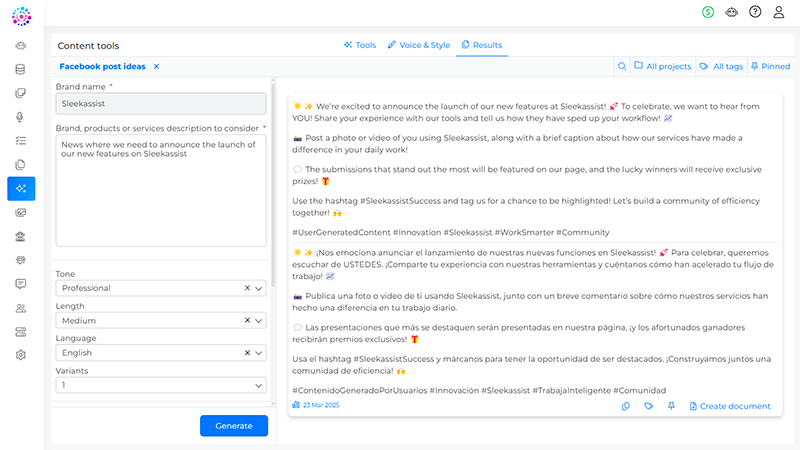
Task: Click the form panel vertical scrollbar
Action: (x=273, y=184)
